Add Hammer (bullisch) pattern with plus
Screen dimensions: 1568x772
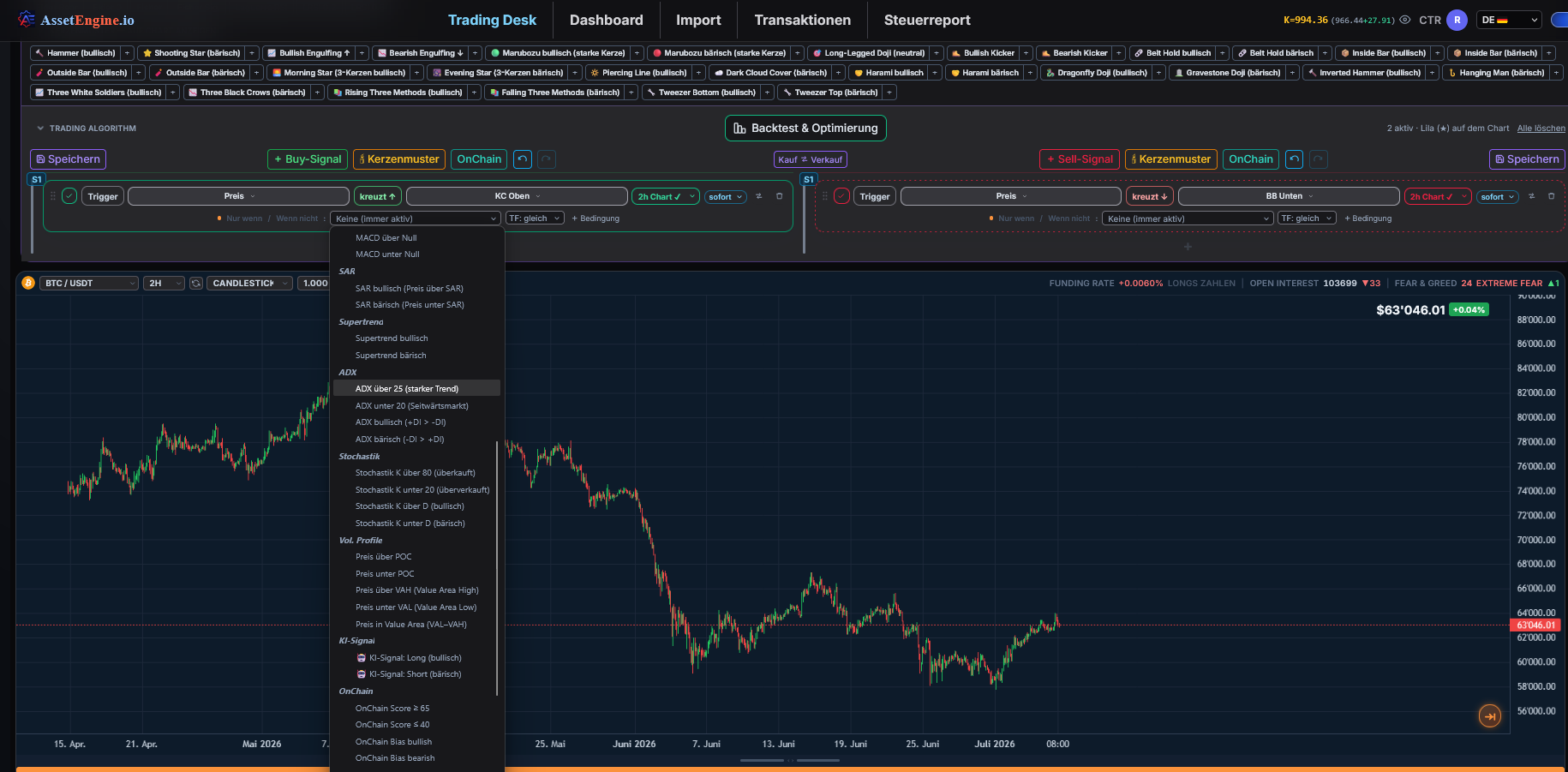coord(127,53)
